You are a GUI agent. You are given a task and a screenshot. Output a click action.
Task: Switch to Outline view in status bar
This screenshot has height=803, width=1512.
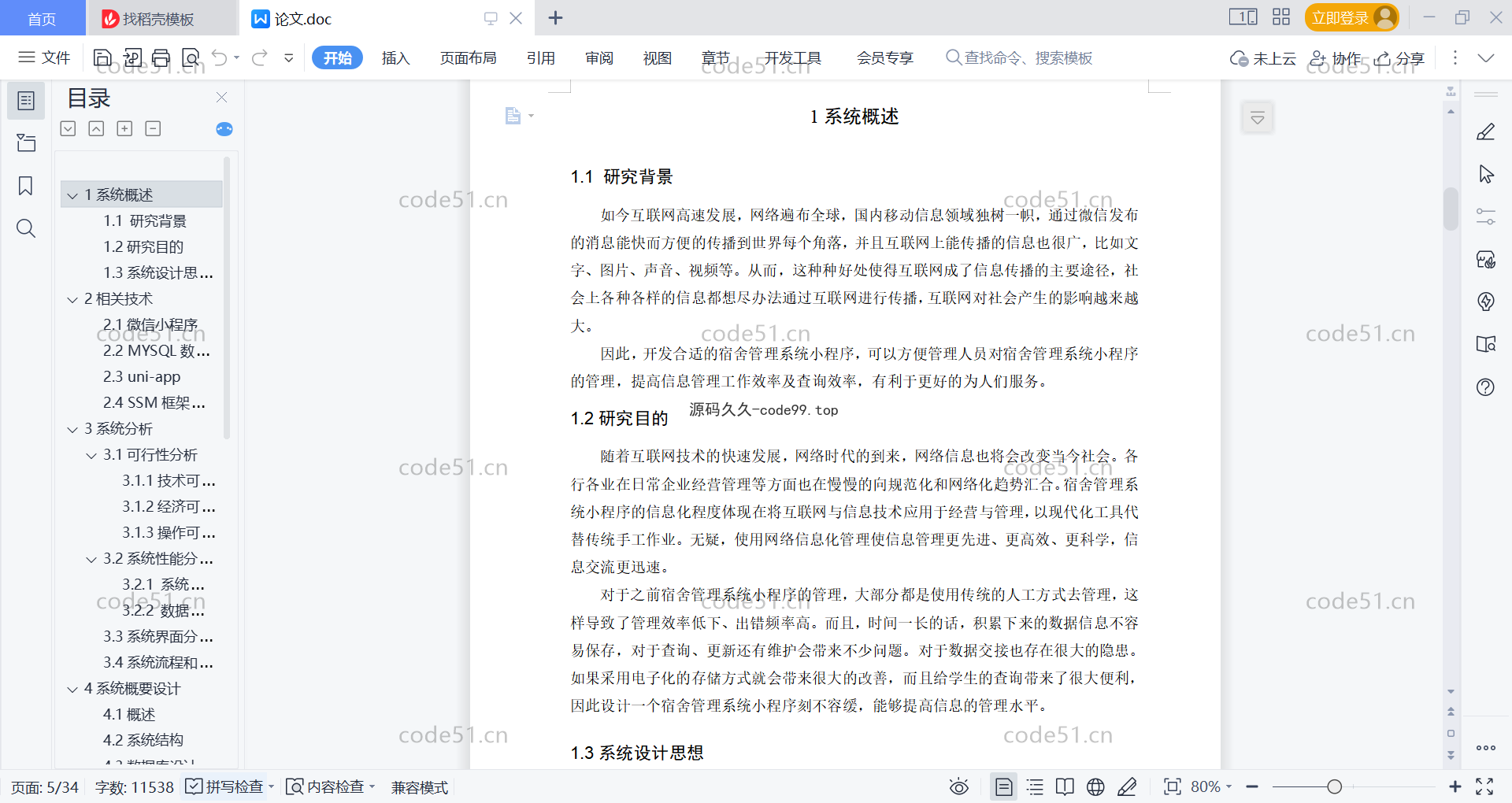coord(1035,786)
